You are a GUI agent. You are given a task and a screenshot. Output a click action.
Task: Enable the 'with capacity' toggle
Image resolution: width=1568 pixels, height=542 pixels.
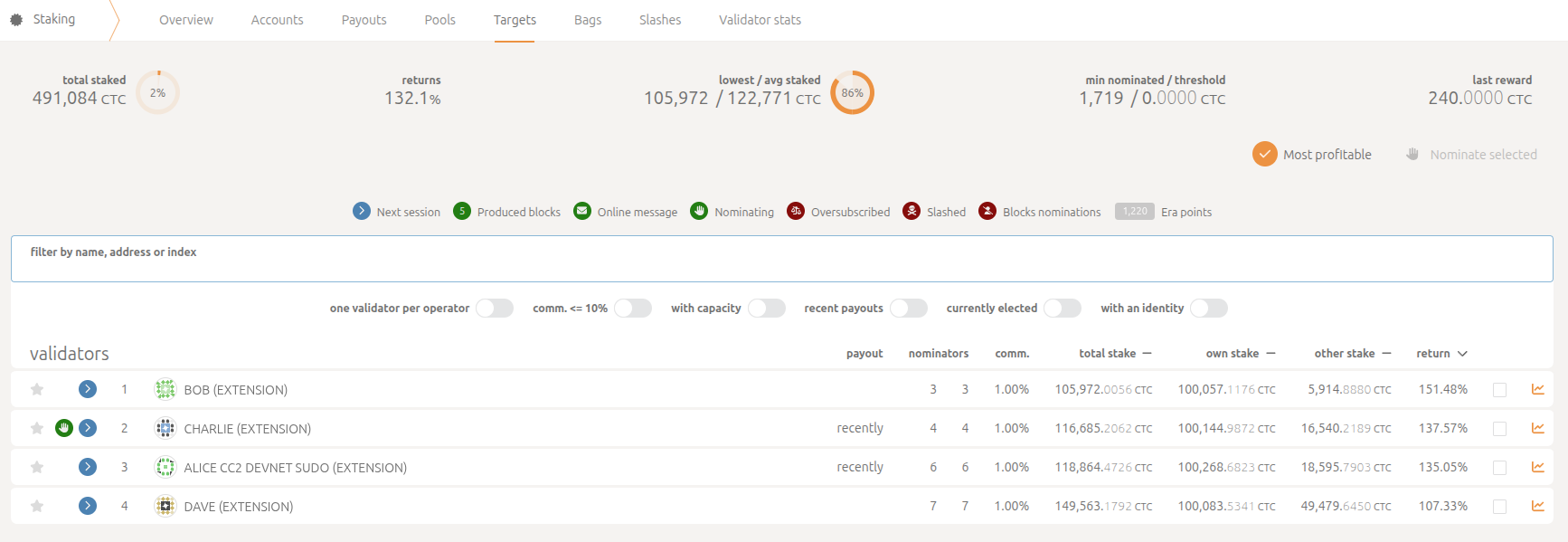click(x=766, y=309)
